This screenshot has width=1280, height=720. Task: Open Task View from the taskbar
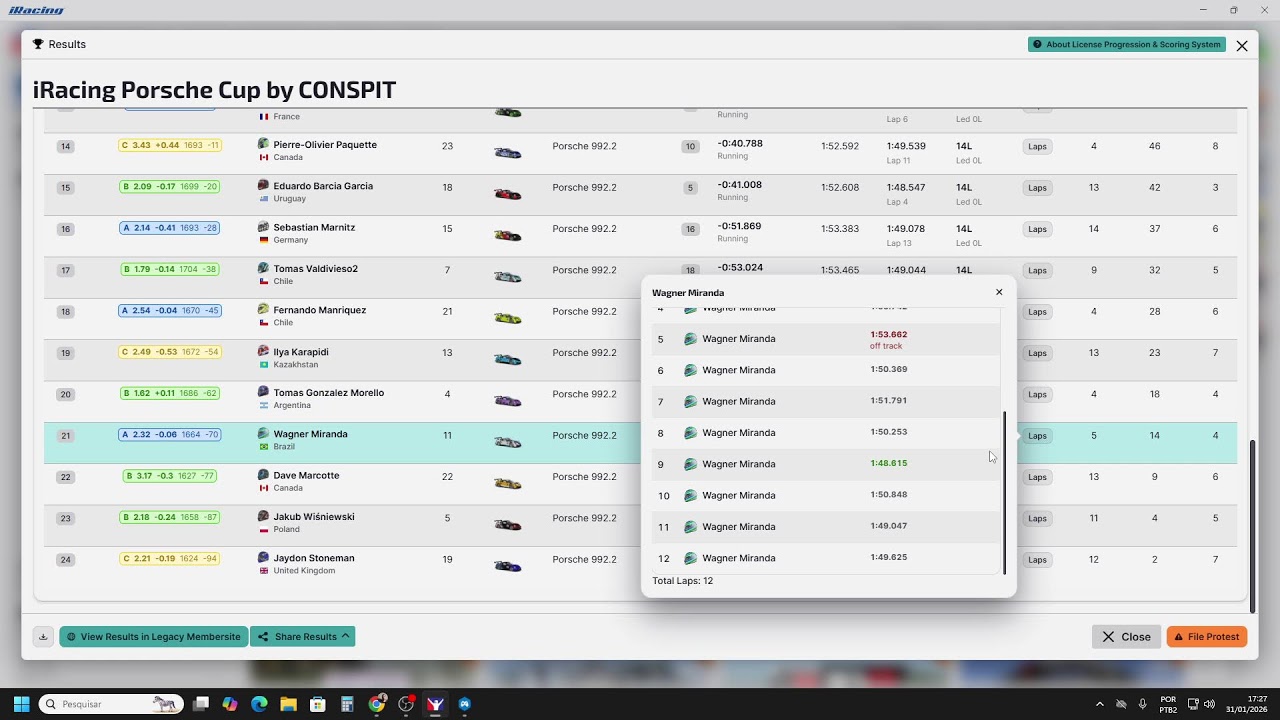point(201,704)
